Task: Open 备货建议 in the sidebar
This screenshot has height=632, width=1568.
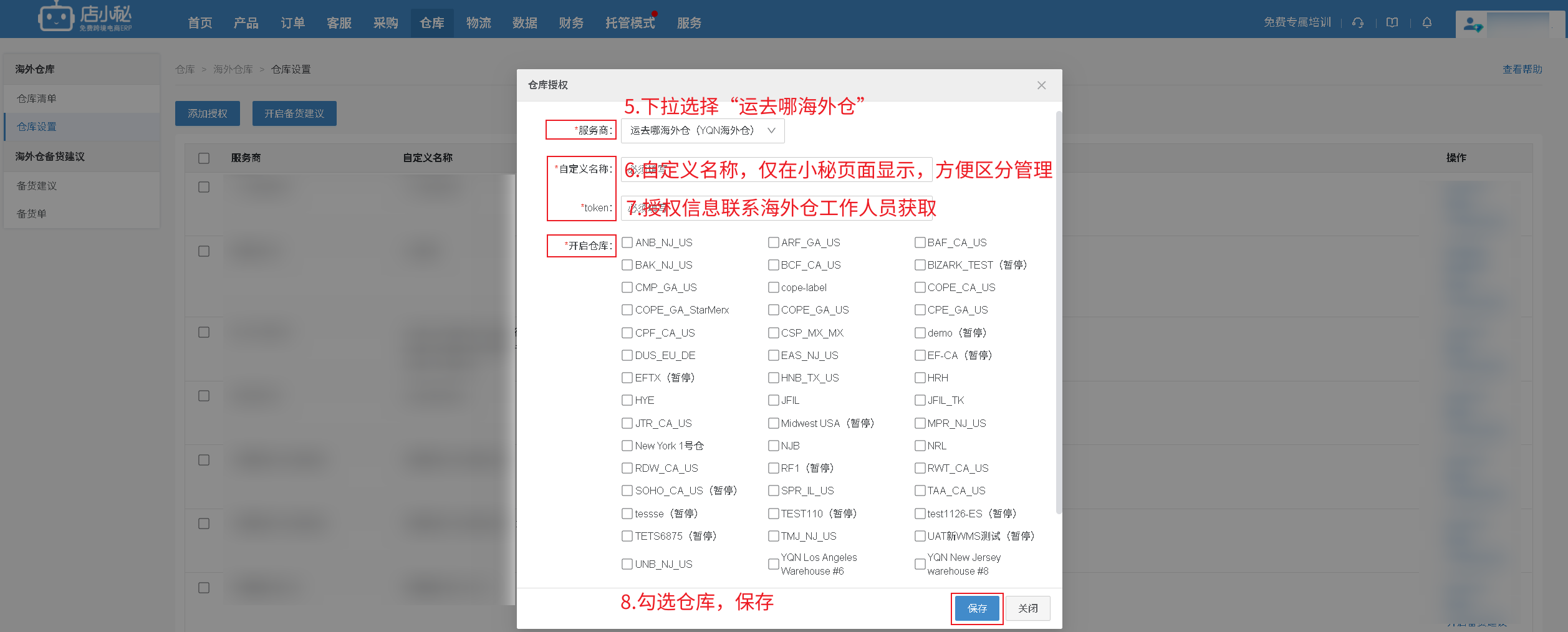Action: click(x=82, y=186)
